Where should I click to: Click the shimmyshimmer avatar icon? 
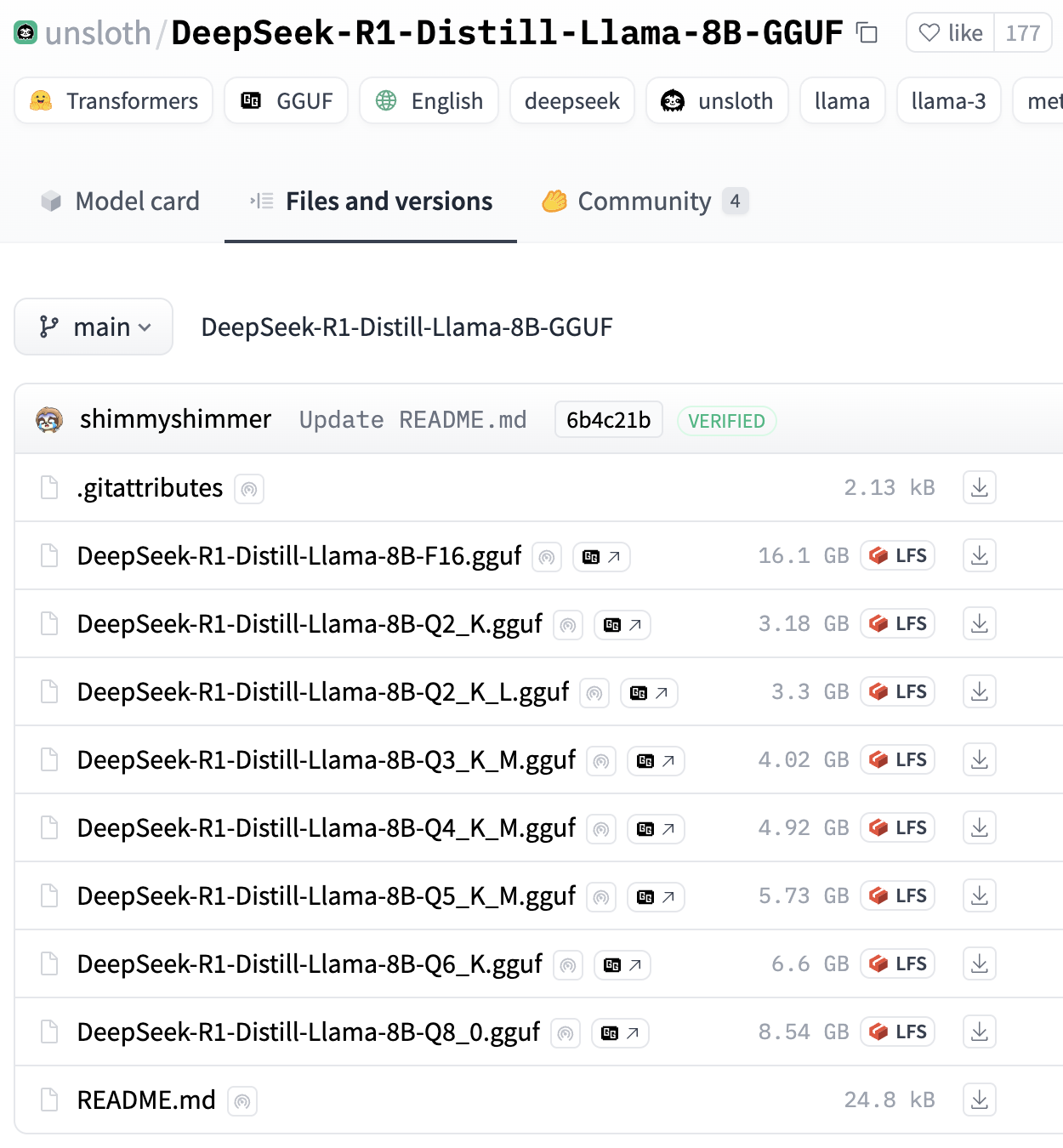pos(49,420)
